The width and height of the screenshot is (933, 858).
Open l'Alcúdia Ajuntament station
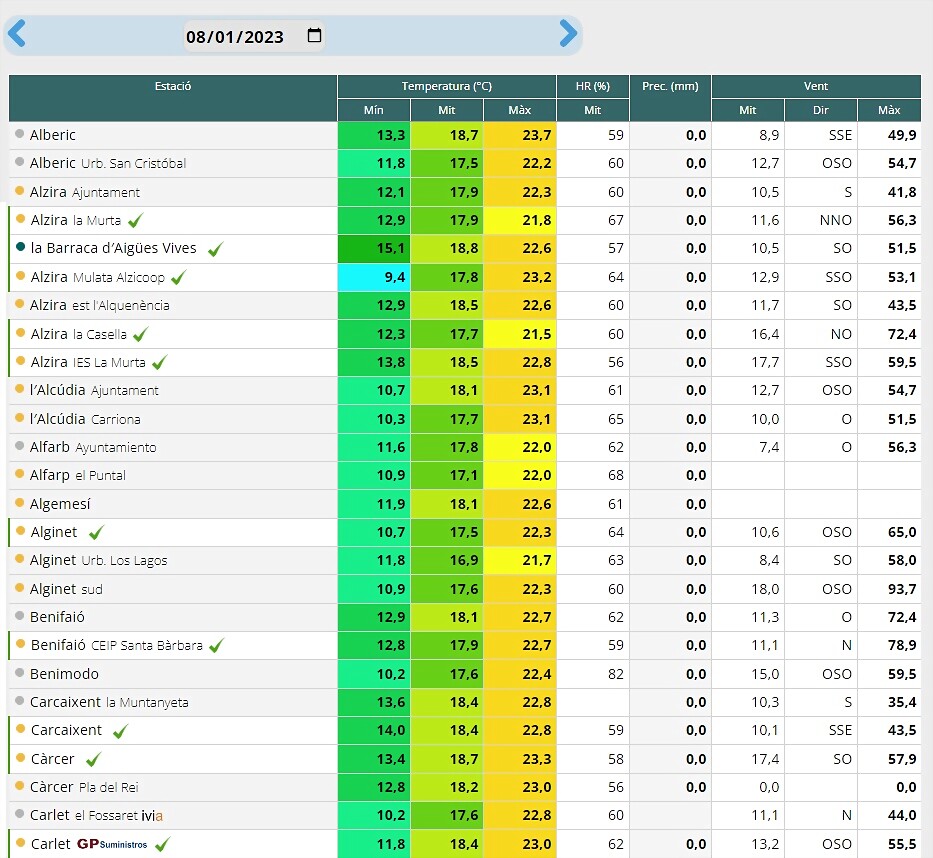(94, 390)
